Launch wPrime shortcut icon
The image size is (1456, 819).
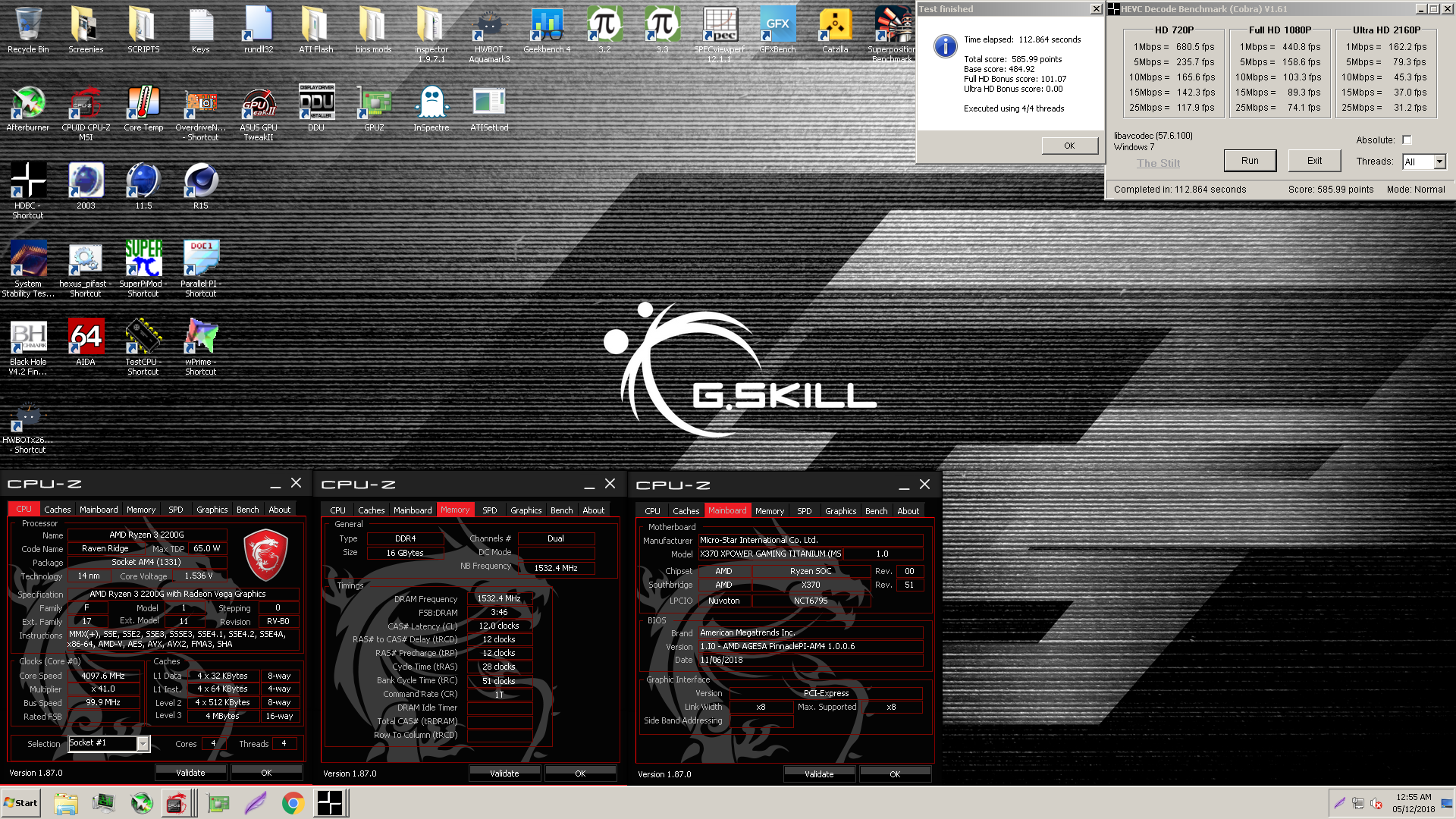coord(201,347)
